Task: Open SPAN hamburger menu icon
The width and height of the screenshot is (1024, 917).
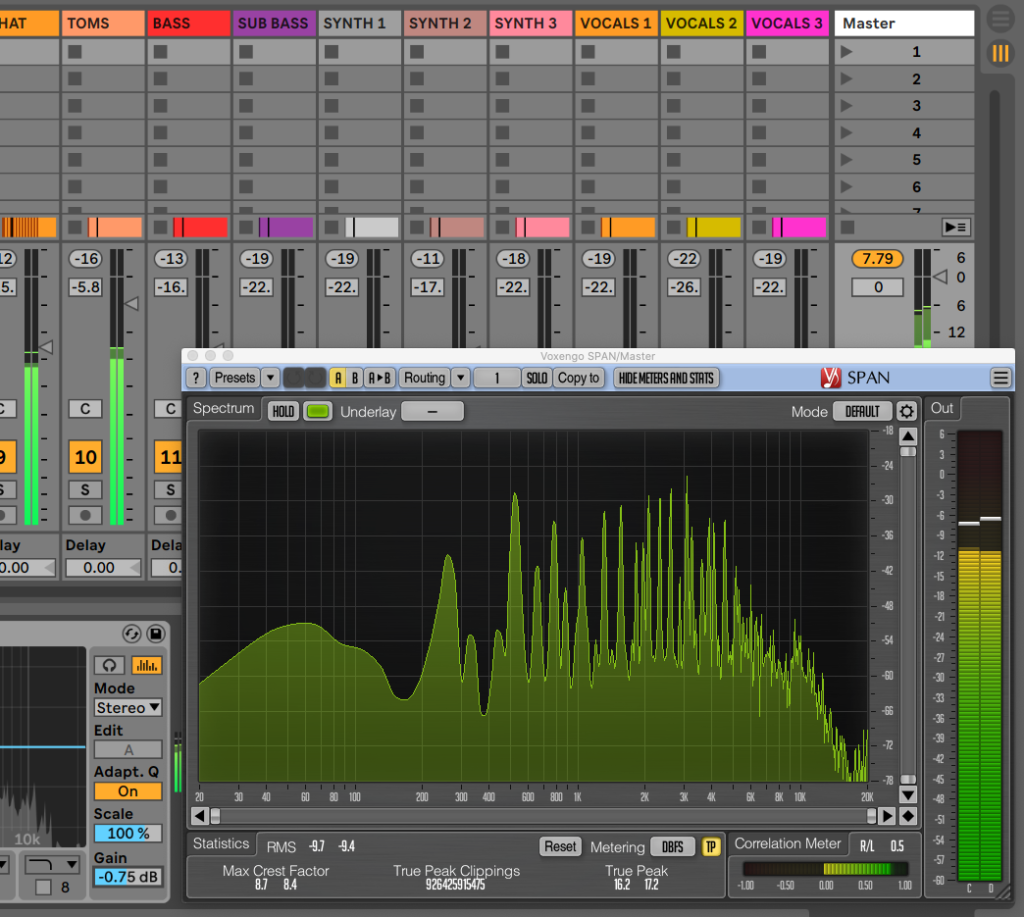Action: click(x=1000, y=378)
